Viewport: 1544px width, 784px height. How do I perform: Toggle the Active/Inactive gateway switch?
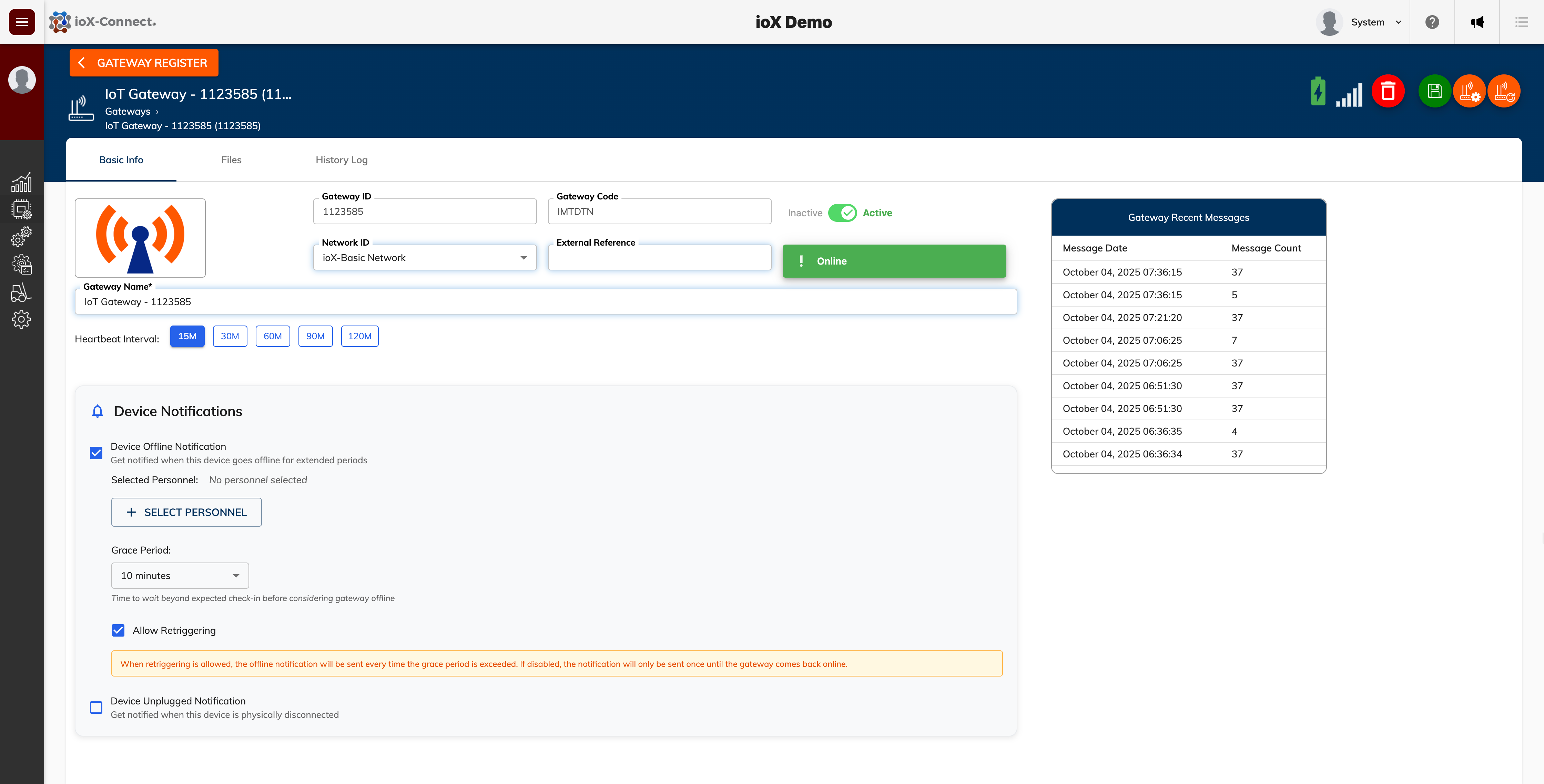tap(842, 213)
